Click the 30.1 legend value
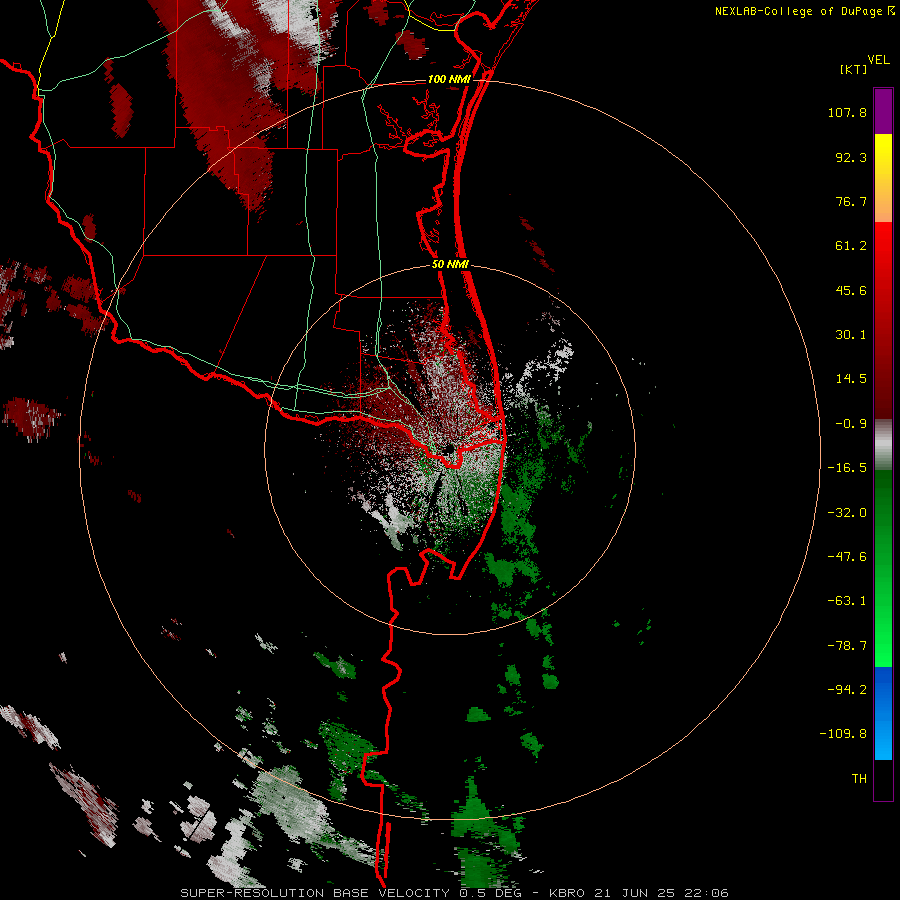This screenshot has width=900, height=900. 851,335
